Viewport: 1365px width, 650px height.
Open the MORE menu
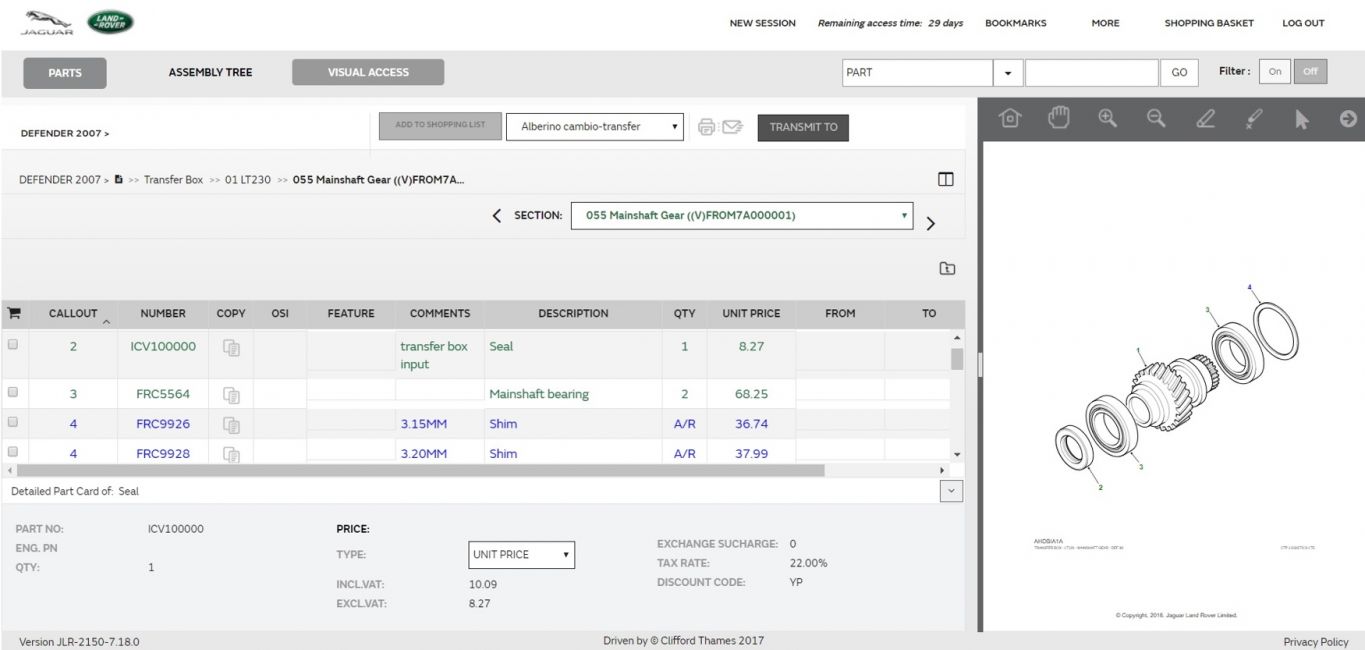coord(1105,23)
